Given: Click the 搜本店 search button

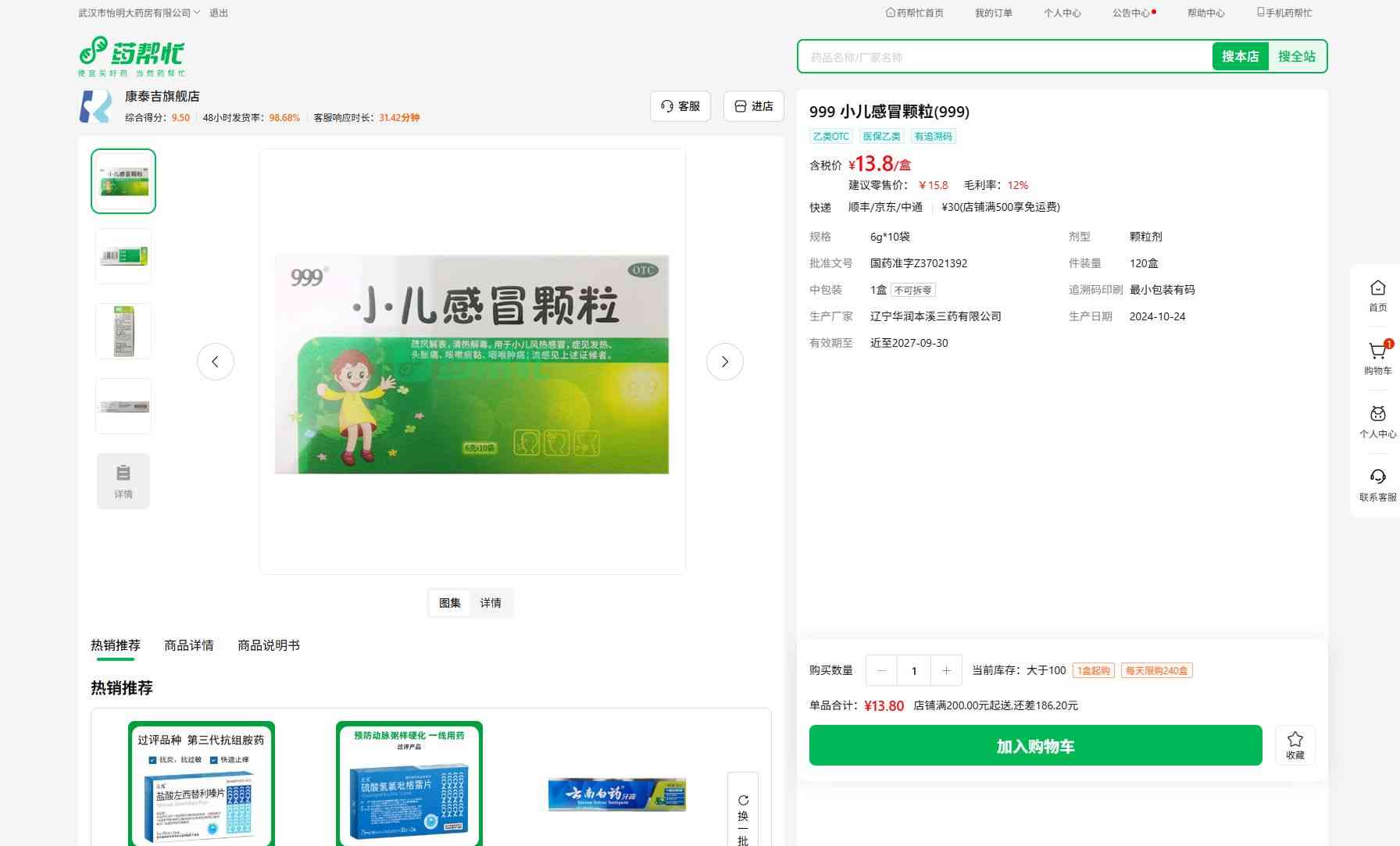Looking at the screenshot, I should (x=1240, y=56).
